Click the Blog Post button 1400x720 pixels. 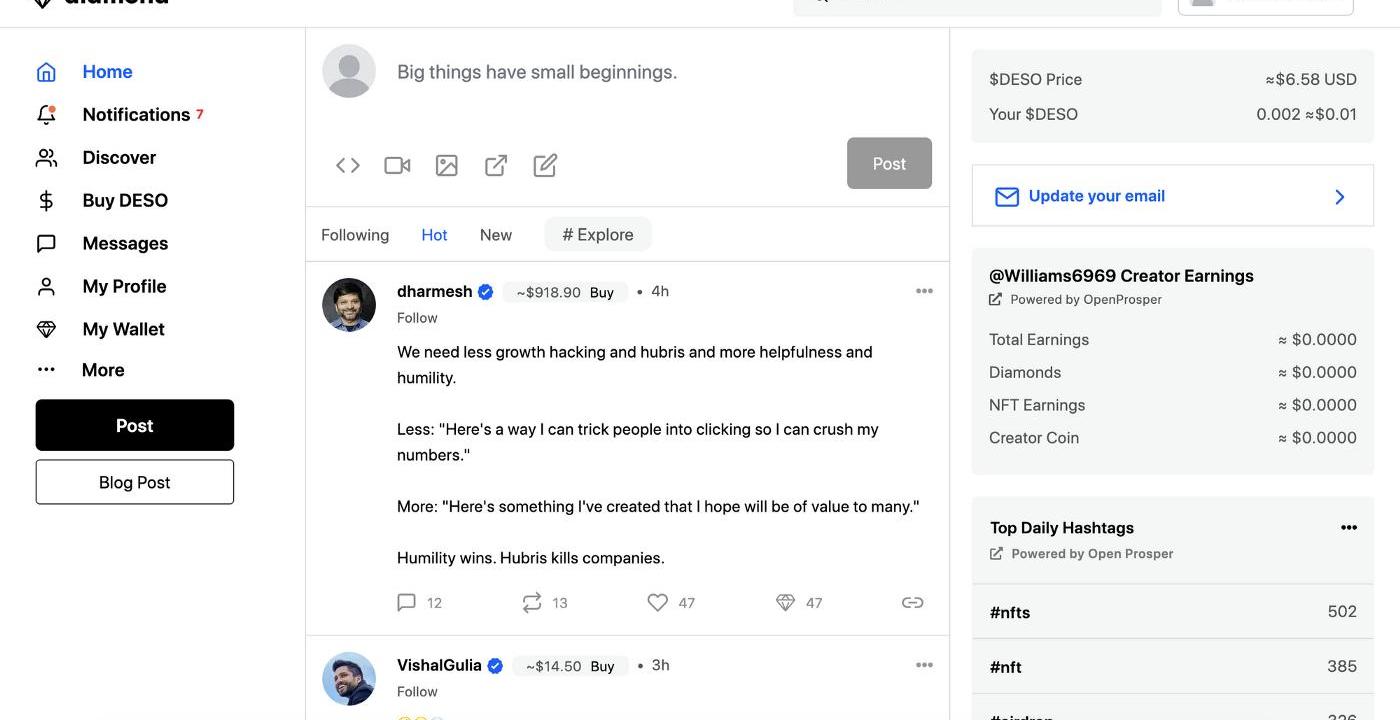(x=135, y=482)
